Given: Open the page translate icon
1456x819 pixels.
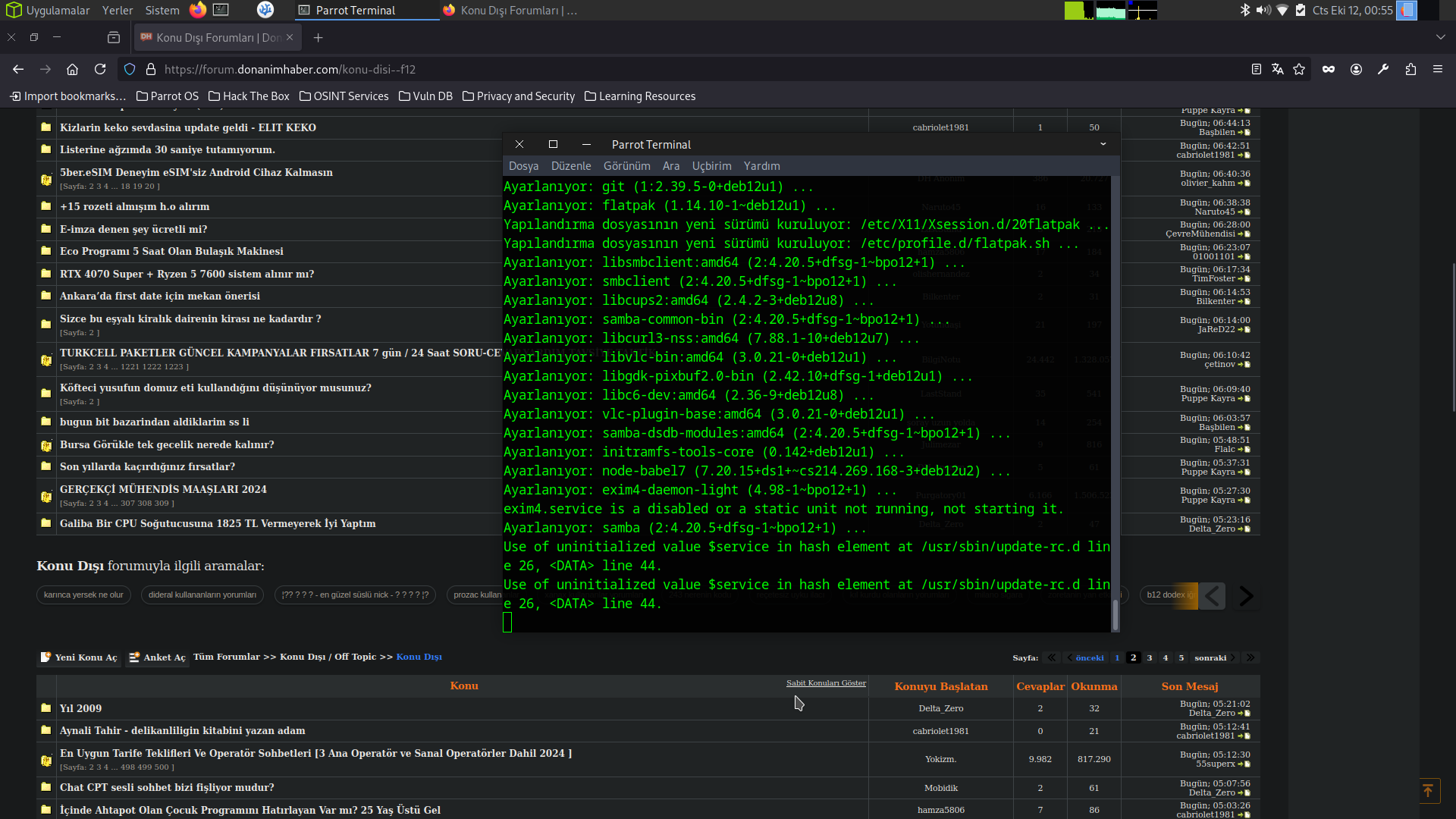Looking at the screenshot, I should (1278, 69).
